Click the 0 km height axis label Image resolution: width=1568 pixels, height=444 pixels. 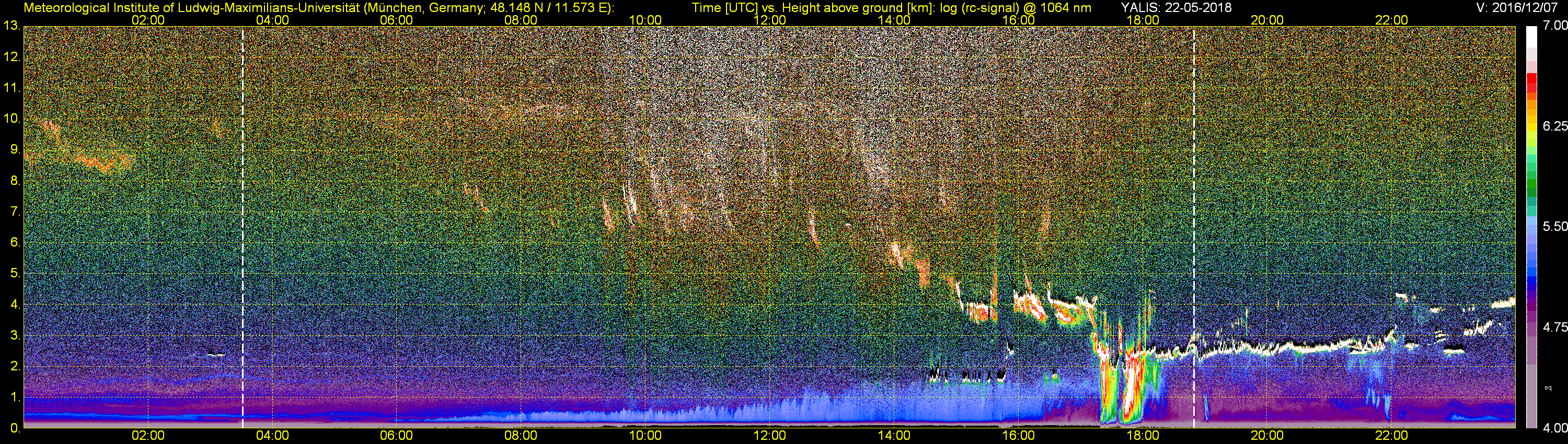pyautogui.click(x=15, y=428)
